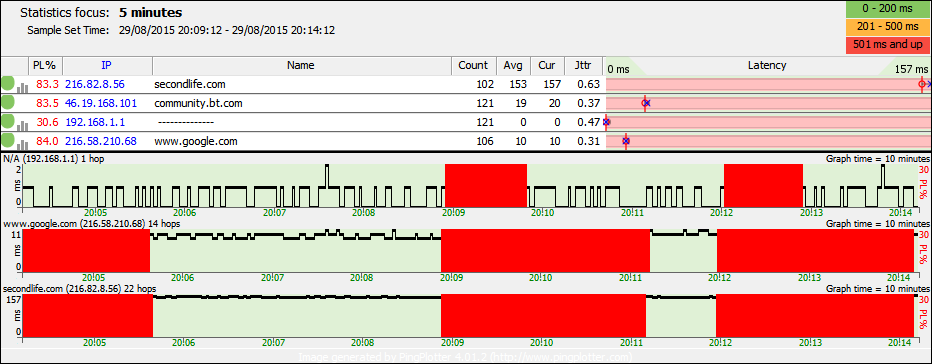
Task: Toggle the graph bars icon for 192.168.1.1
Action: point(23,125)
